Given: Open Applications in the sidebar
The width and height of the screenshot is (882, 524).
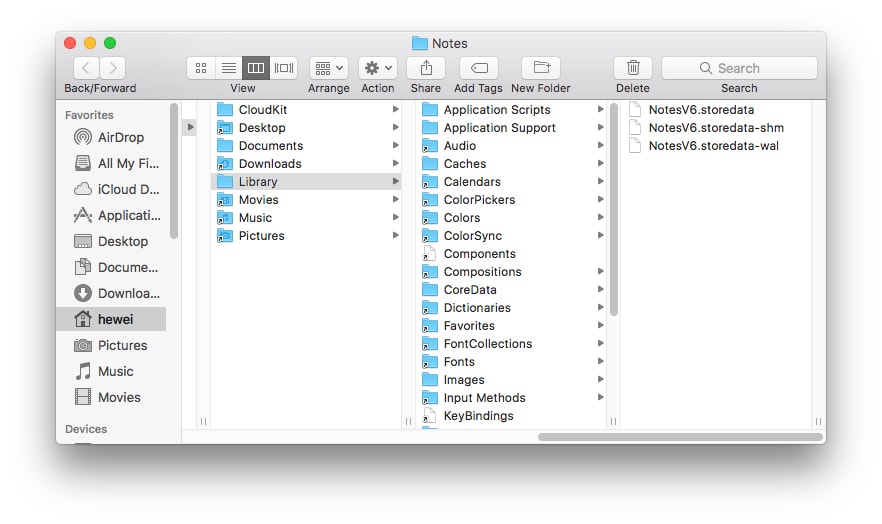Looking at the screenshot, I should click(x=110, y=215).
